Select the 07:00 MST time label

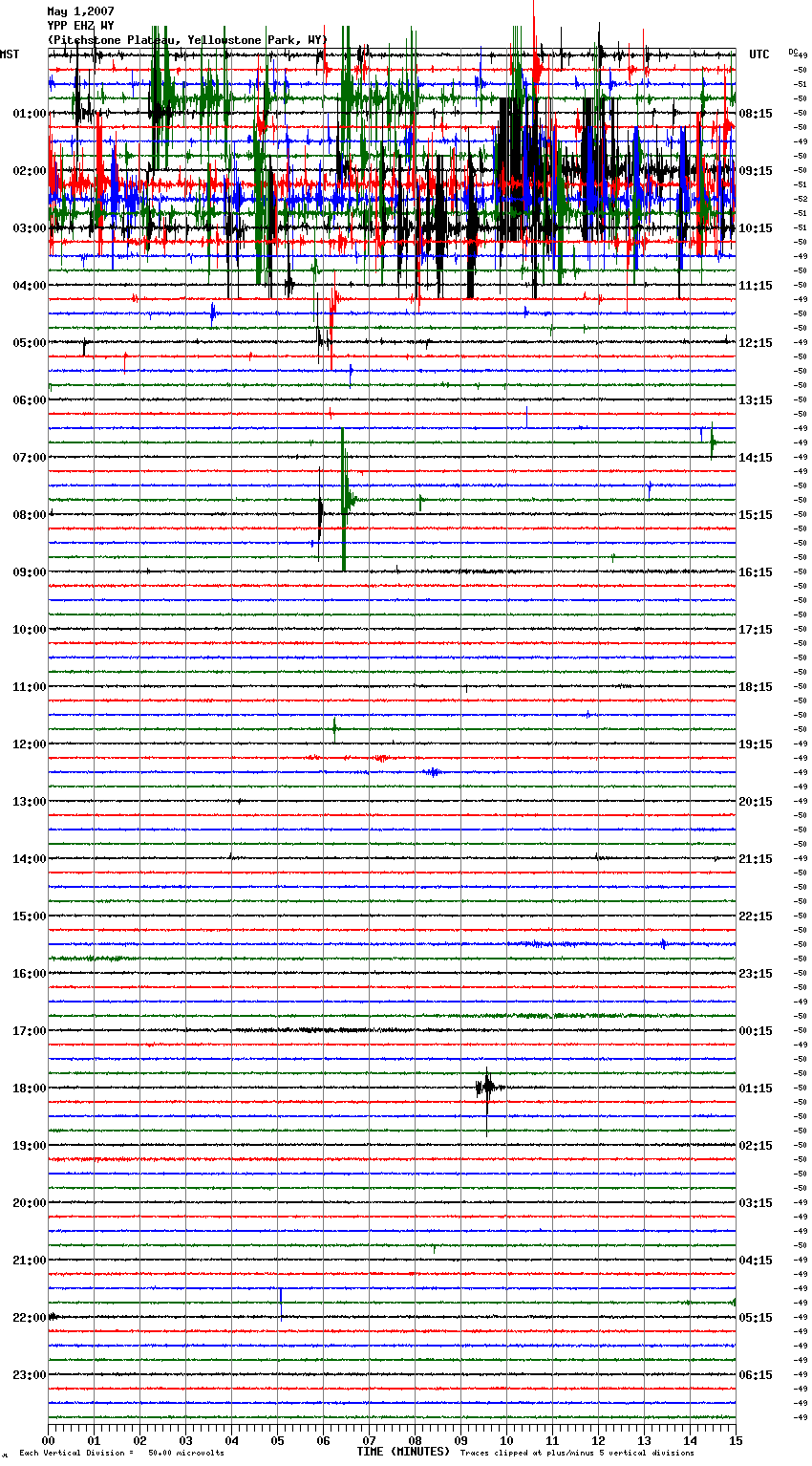[x=30, y=458]
